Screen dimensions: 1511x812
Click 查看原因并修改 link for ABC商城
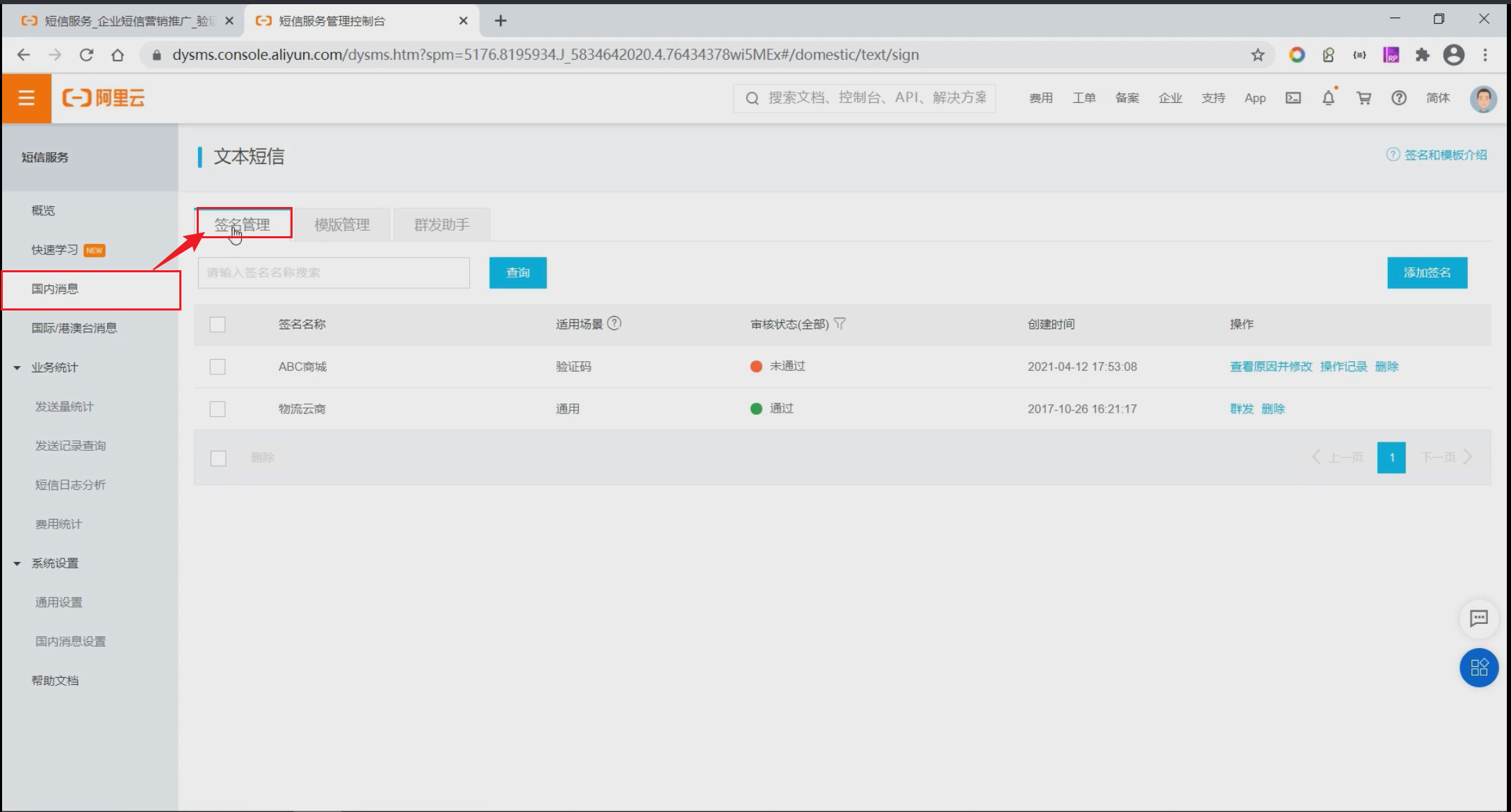click(x=1271, y=367)
